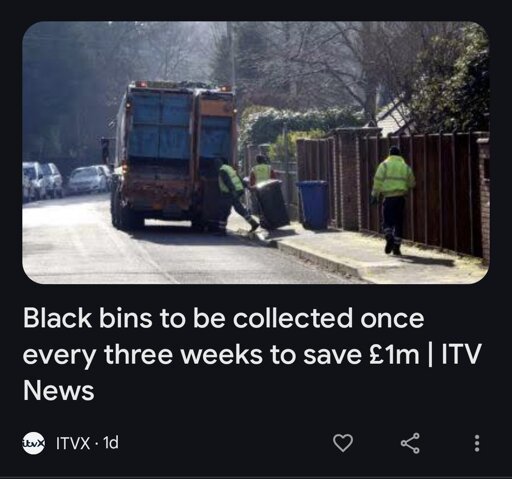This screenshot has height=479, width=512.
Task: Like the article with the heart icon
Action: click(x=343, y=443)
